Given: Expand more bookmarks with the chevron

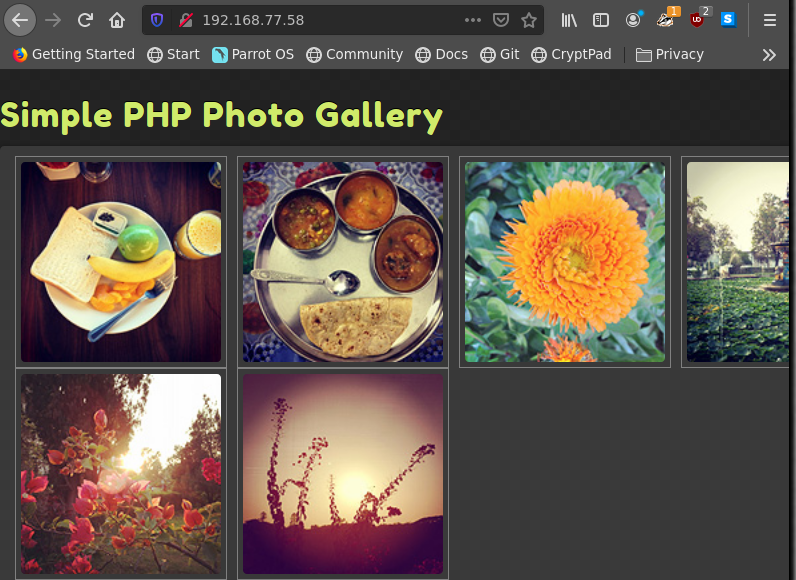Looking at the screenshot, I should click(x=769, y=55).
